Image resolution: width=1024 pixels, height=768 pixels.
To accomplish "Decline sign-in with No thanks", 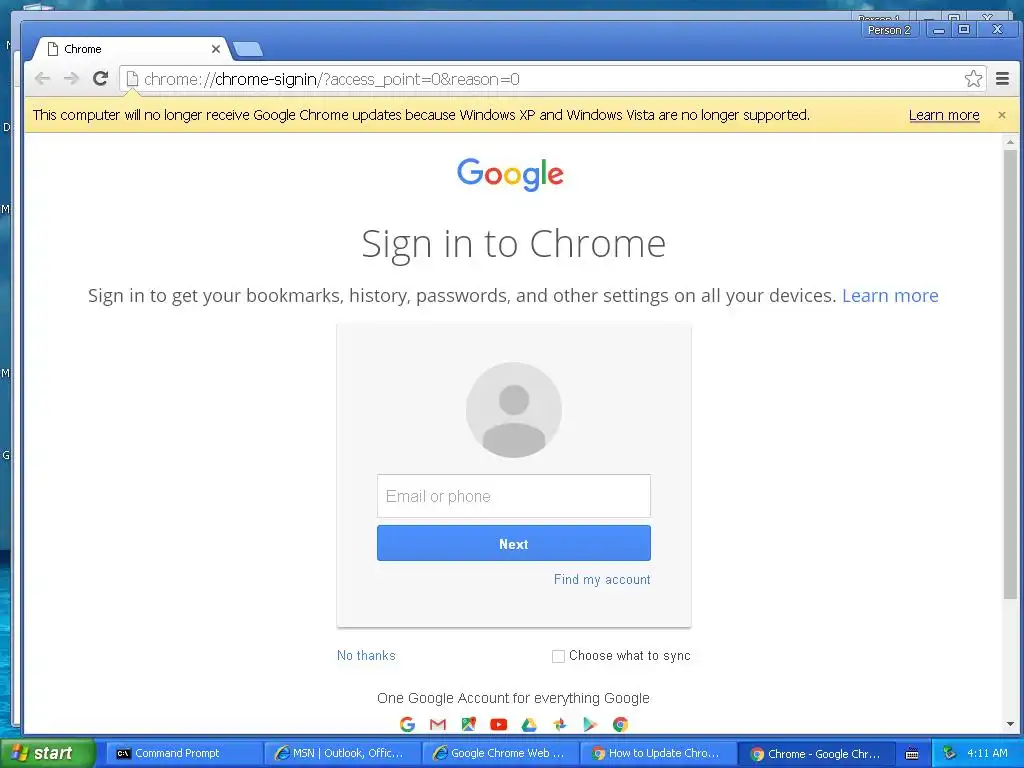I will point(366,655).
